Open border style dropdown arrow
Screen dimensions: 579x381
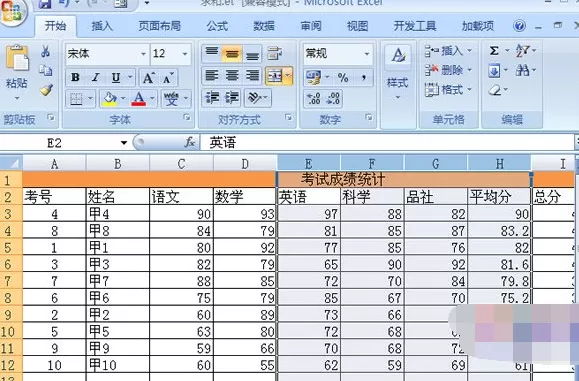click(x=90, y=99)
